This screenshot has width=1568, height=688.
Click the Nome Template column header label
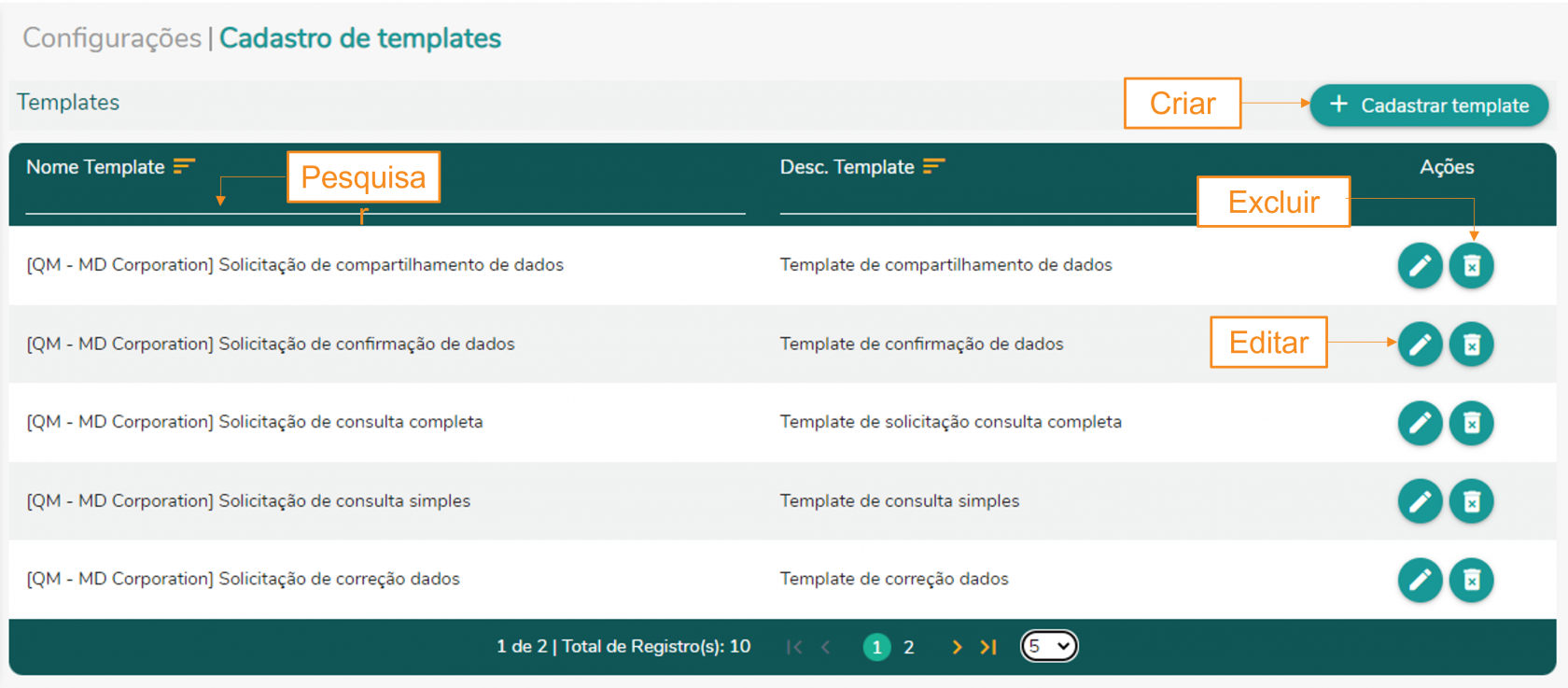[95, 167]
